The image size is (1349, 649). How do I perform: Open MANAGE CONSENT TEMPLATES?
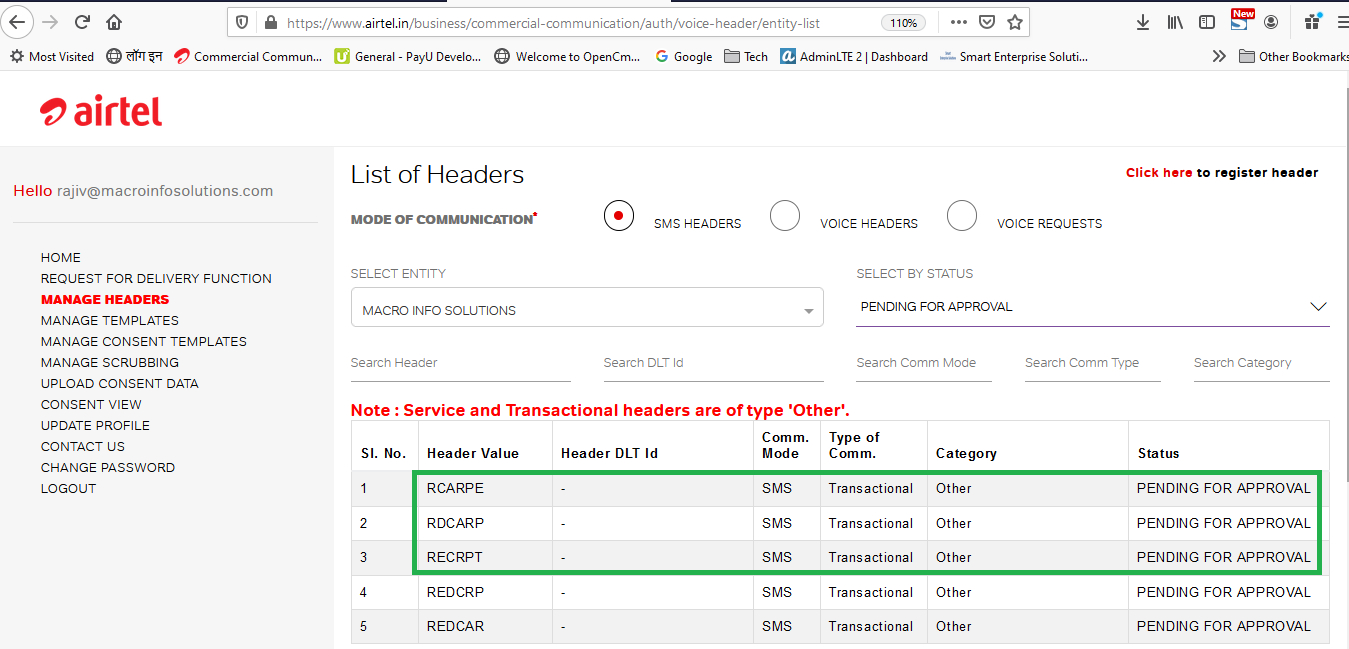(x=144, y=341)
